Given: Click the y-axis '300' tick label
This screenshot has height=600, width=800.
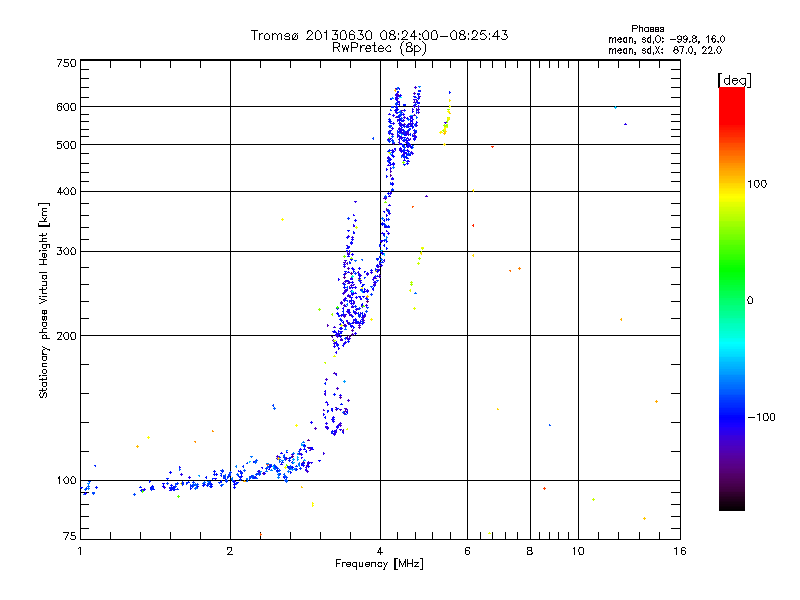Looking at the screenshot, I should [x=66, y=251].
